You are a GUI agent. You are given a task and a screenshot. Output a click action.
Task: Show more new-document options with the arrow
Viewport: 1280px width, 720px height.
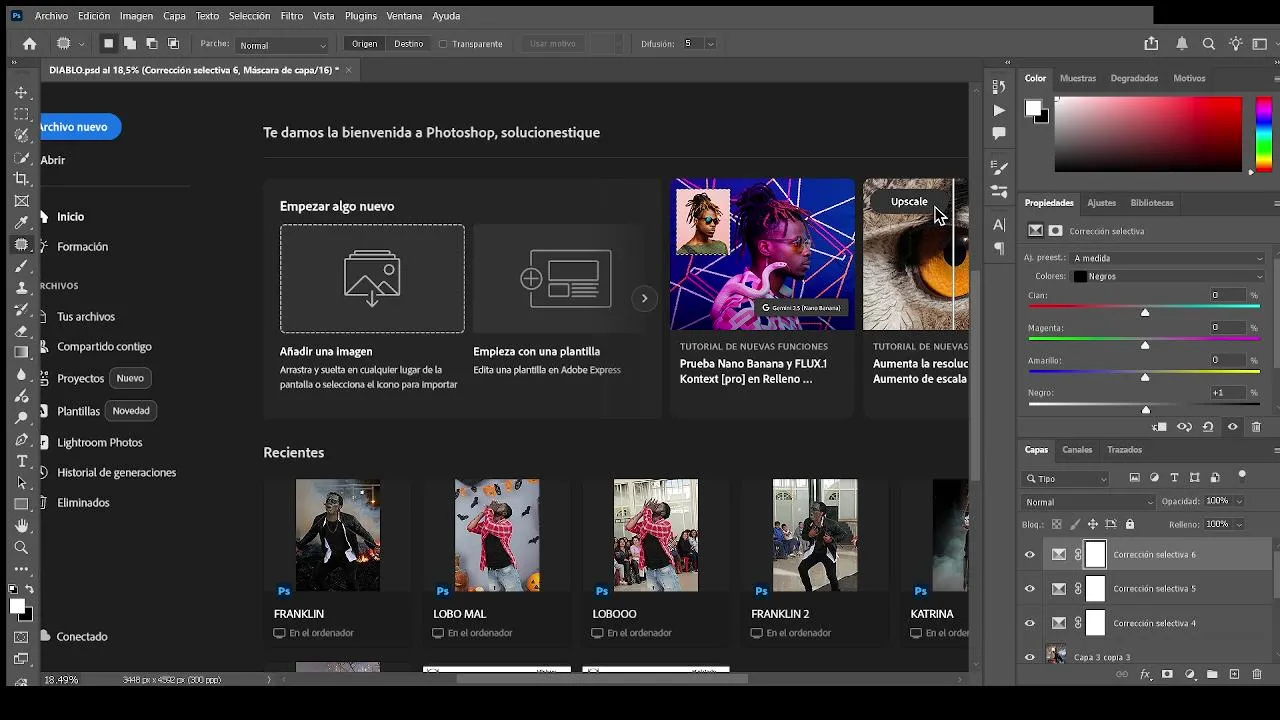[644, 298]
